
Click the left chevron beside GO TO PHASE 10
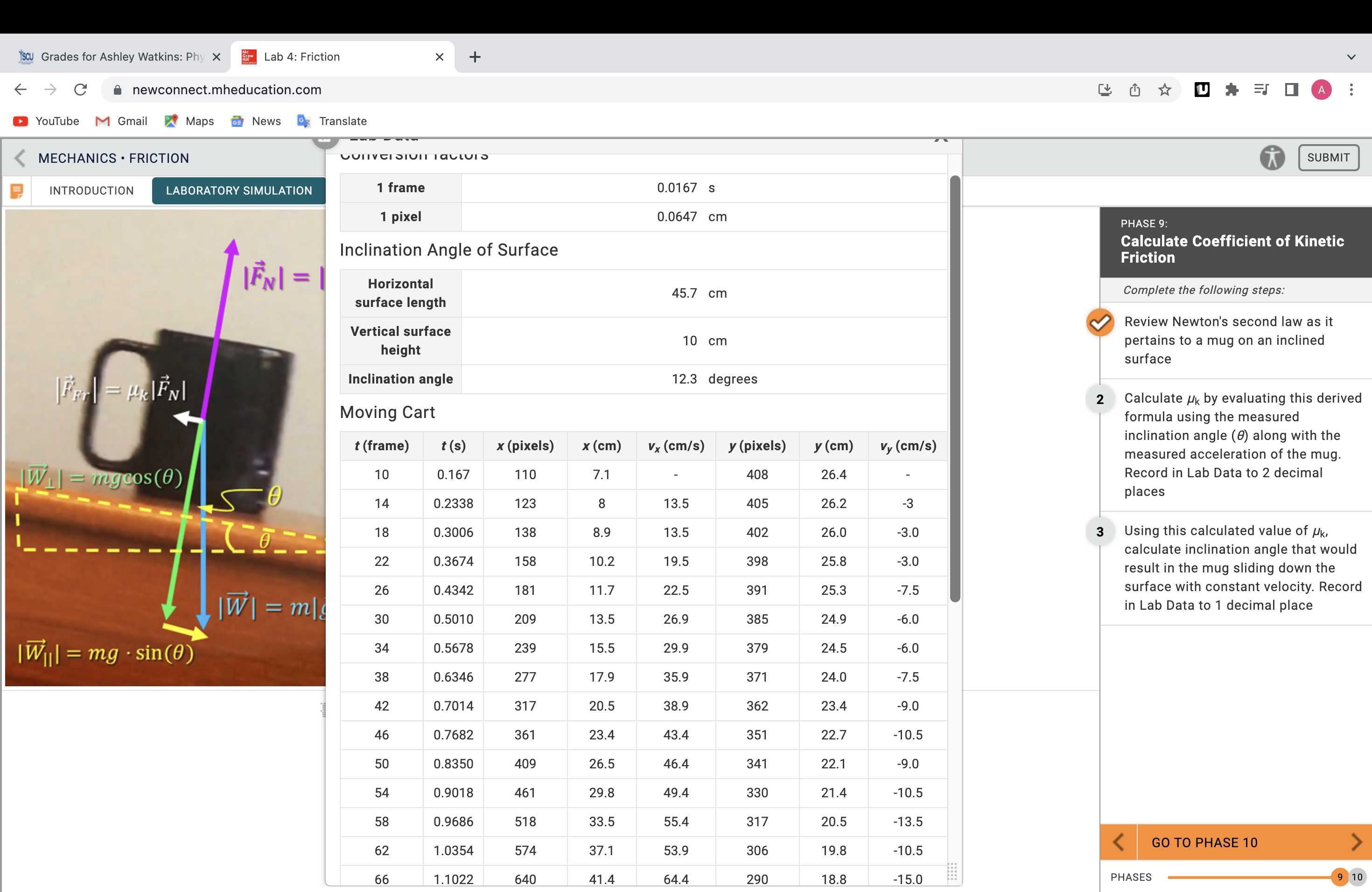click(x=1119, y=842)
